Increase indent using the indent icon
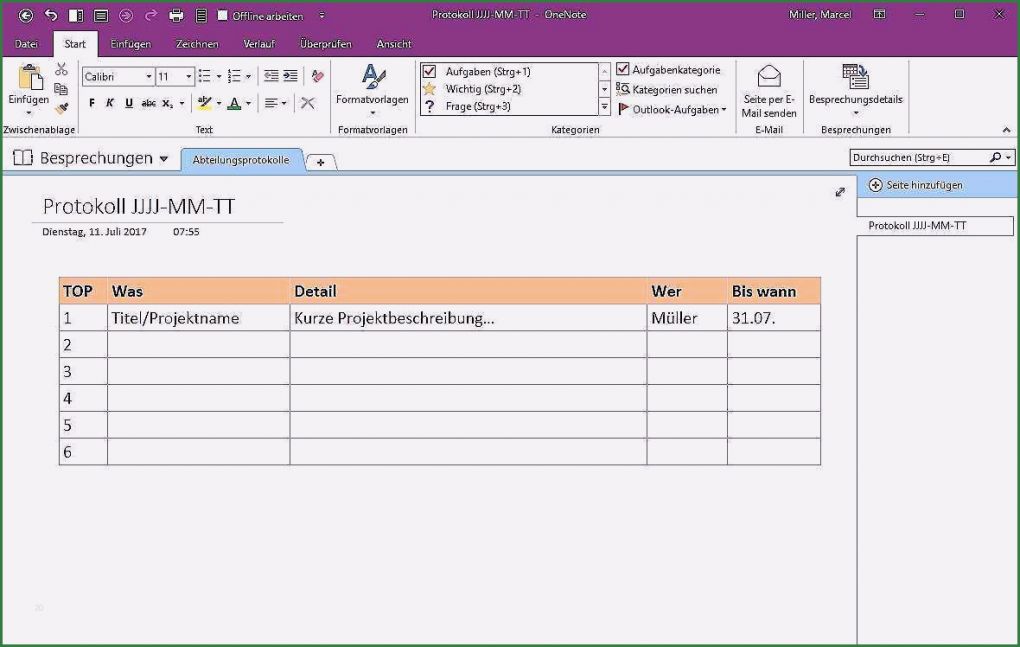Viewport: 1020px width, 647px height. coord(290,76)
